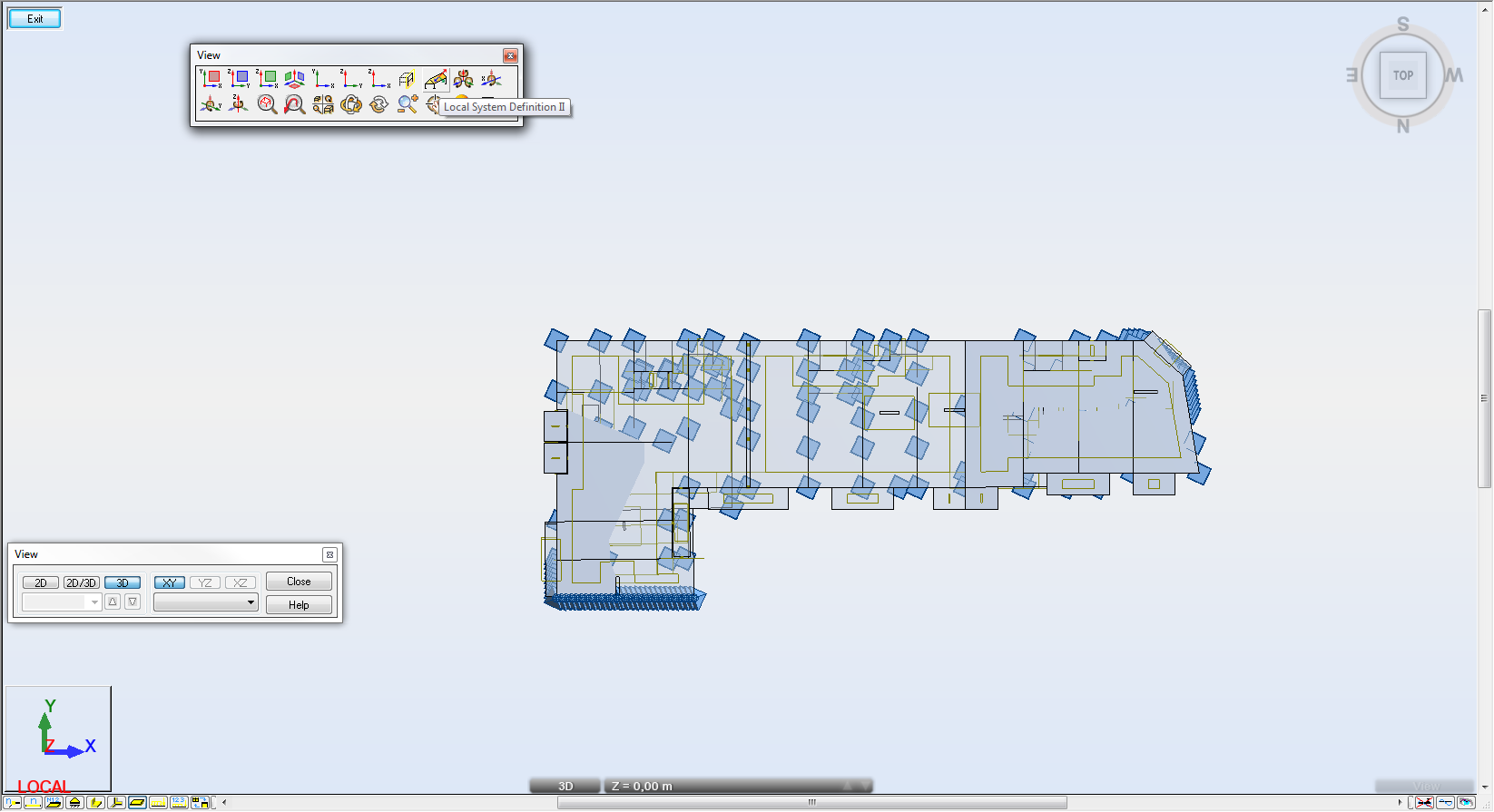This screenshot has width=1494, height=812.
Task: Click vertical scrollbar thumb on right
Action: pos(1485,398)
